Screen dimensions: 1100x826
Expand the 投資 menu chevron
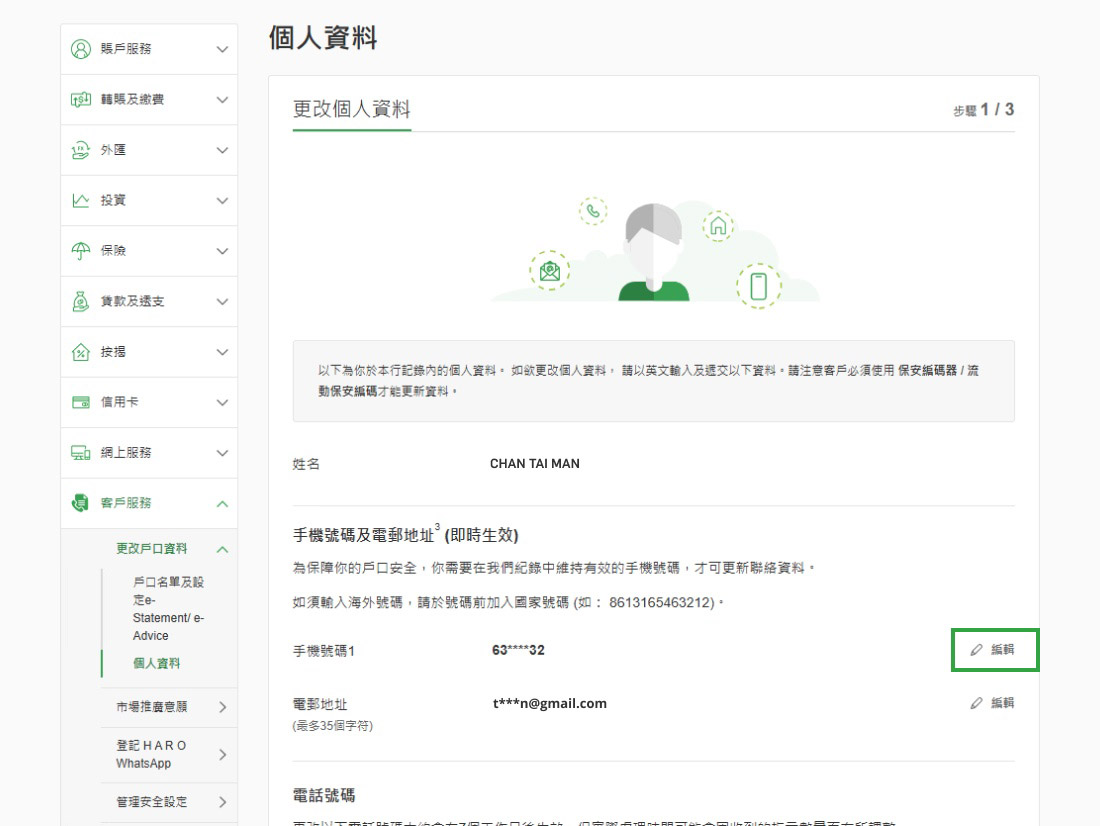click(x=222, y=200)
